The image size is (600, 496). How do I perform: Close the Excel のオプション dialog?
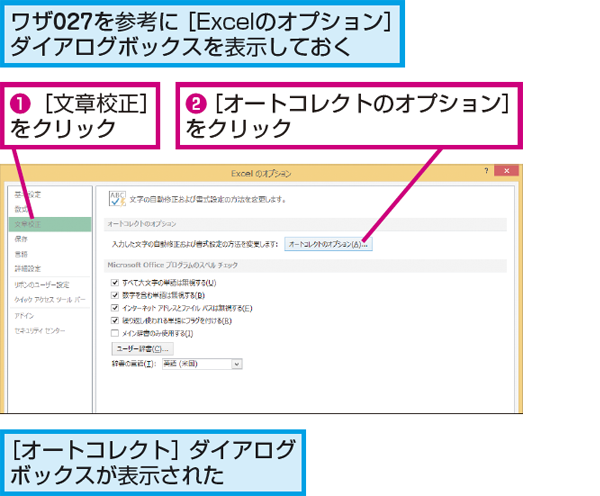pos(506,171)
